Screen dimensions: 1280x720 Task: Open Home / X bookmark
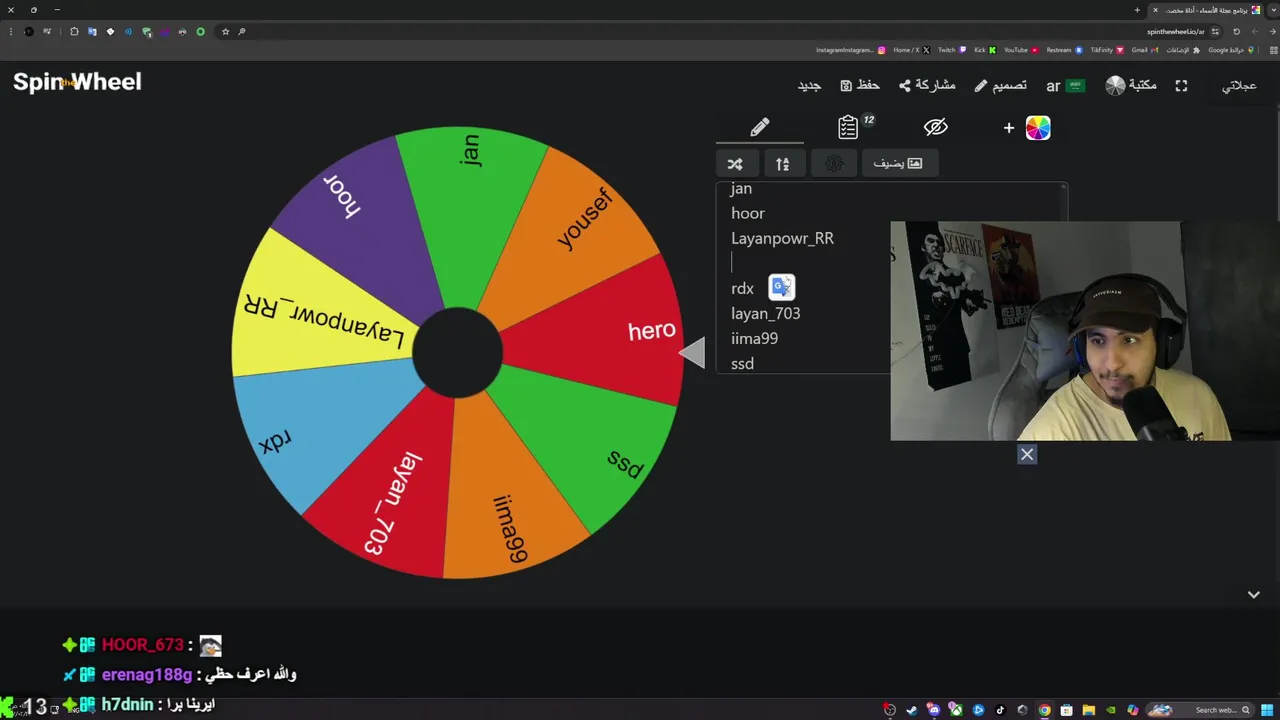coord(911,50)
